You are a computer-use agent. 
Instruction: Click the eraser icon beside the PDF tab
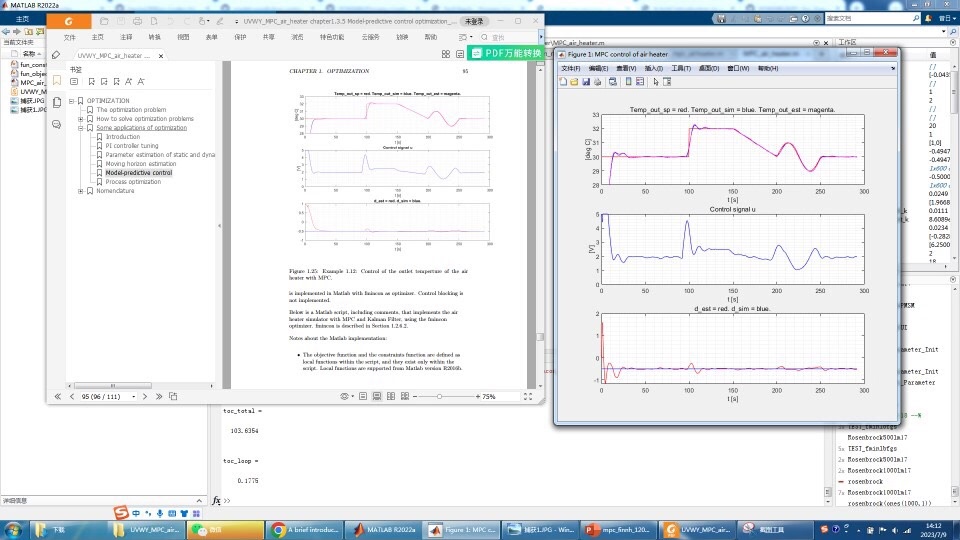56,55
